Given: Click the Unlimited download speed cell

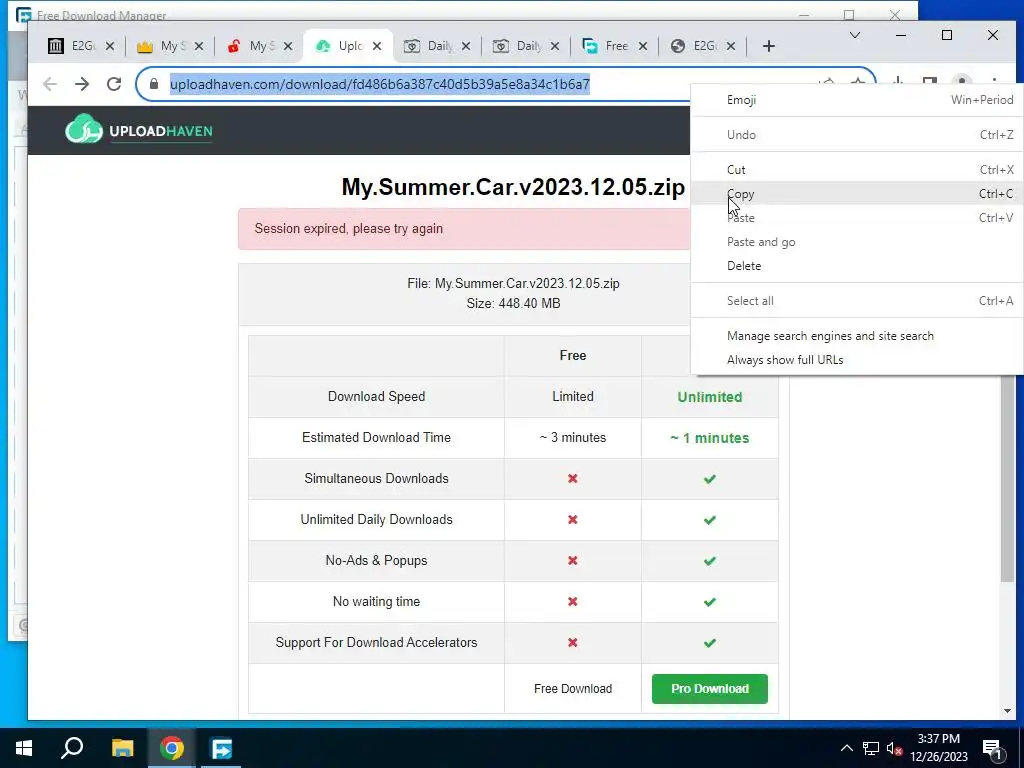Looking at the screenshot, I should pyautogui.click(x=710, y=397).
